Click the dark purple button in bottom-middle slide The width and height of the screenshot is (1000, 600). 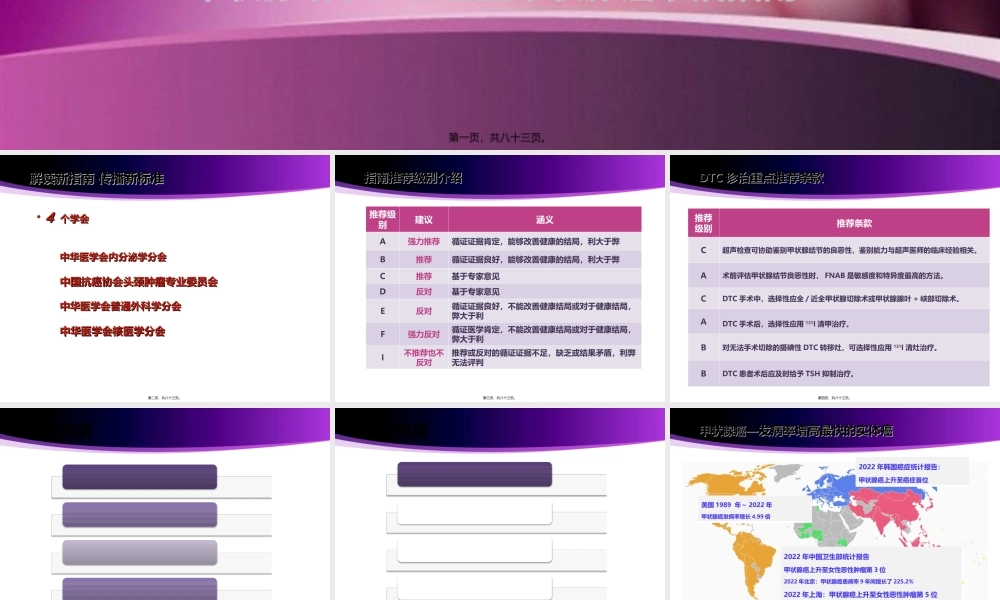coord(474,475)
